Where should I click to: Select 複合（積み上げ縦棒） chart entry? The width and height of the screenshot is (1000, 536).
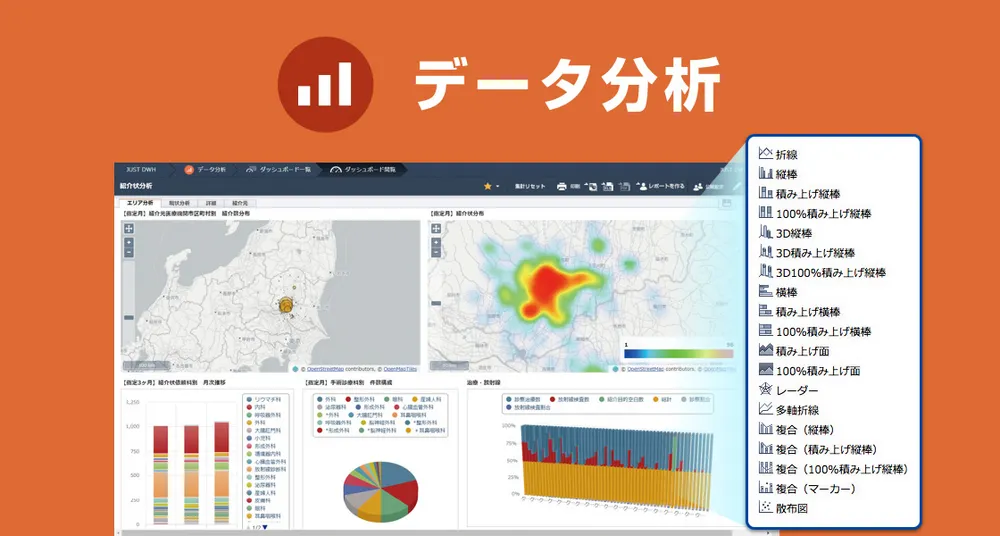click(x=818, y=449)
